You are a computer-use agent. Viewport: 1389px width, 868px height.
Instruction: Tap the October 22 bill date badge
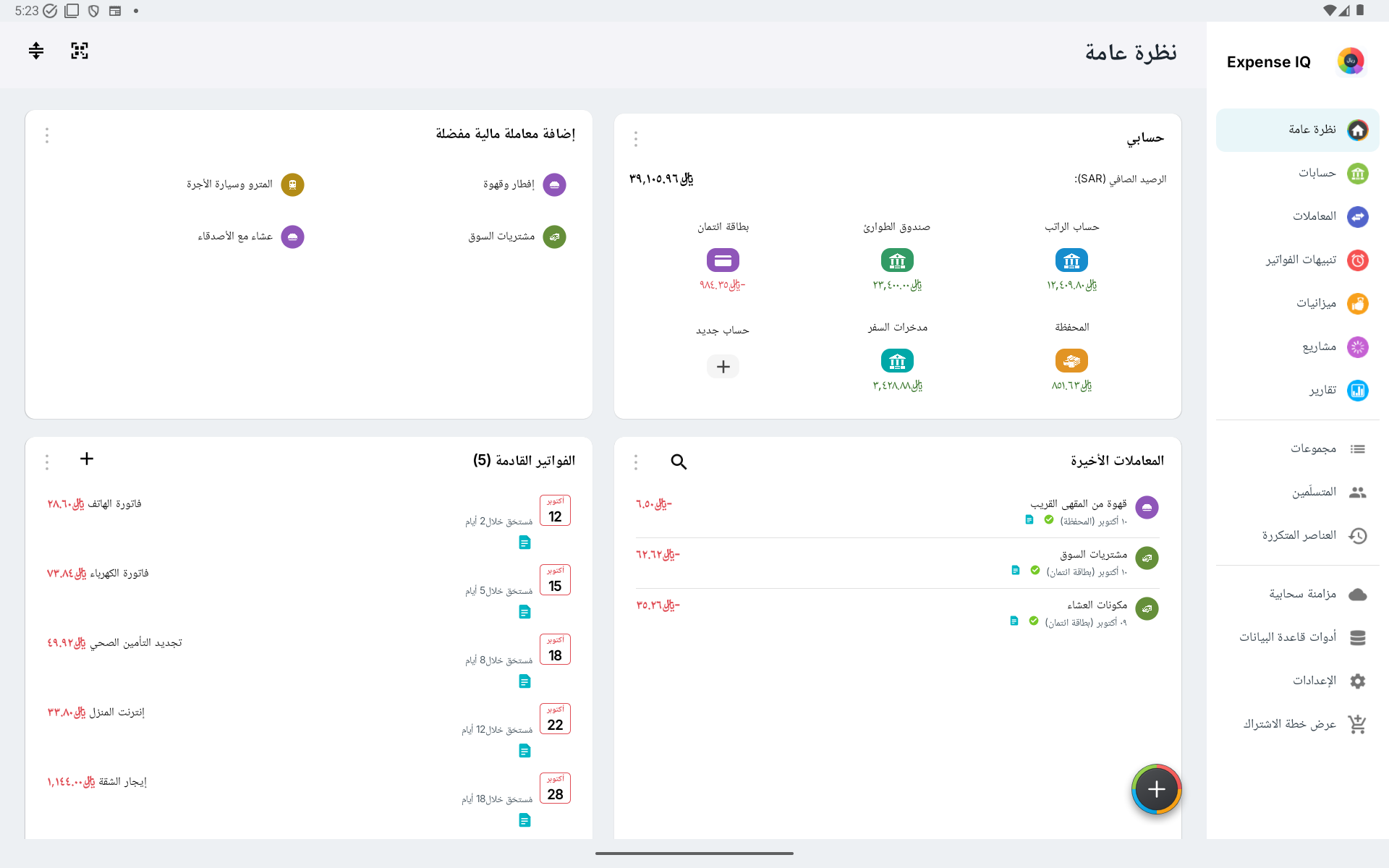tap(555, 719)
